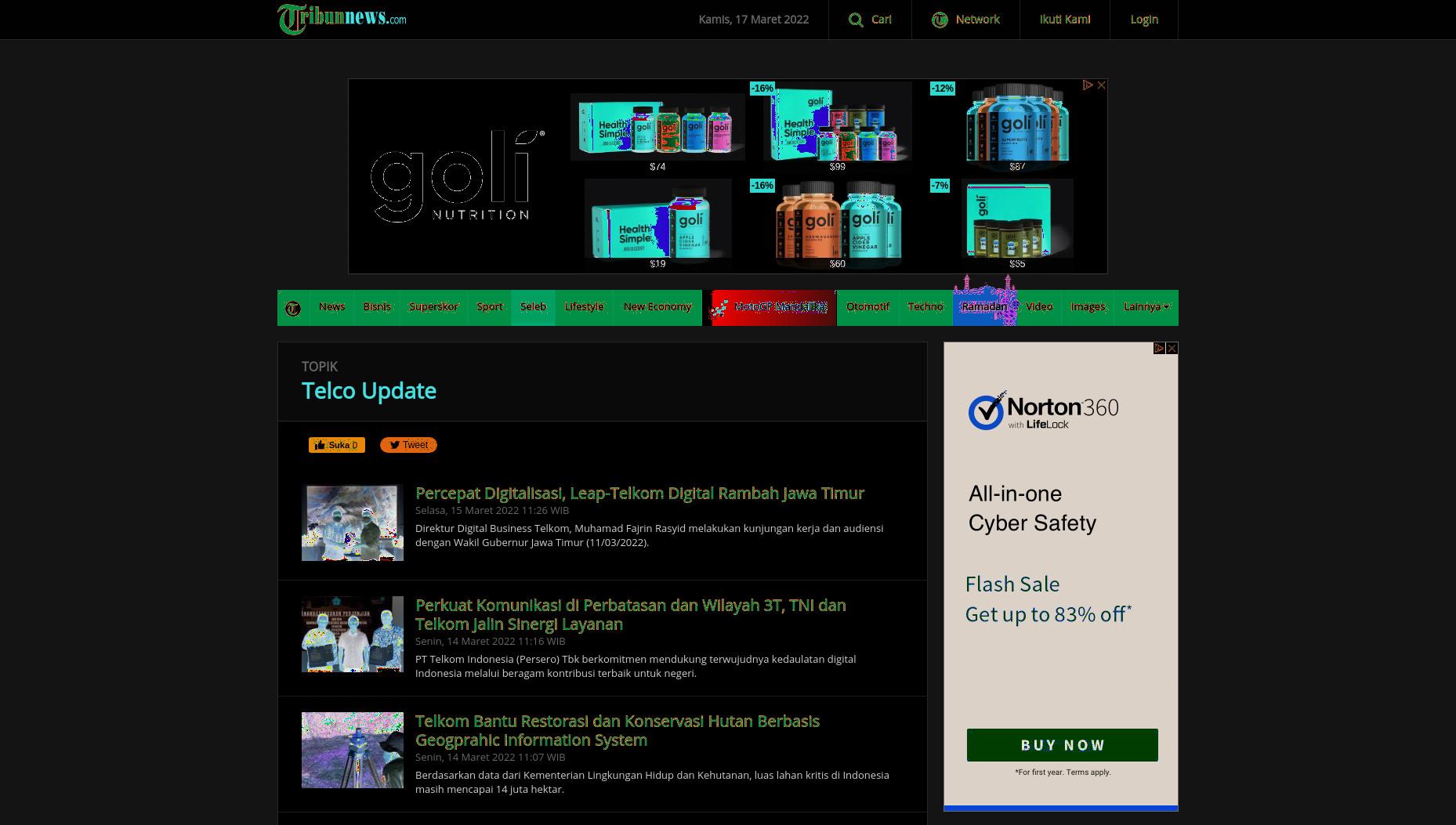Open the Ikuti Kami menu
Screen dimensions: 1456x825
[1064, 20]
